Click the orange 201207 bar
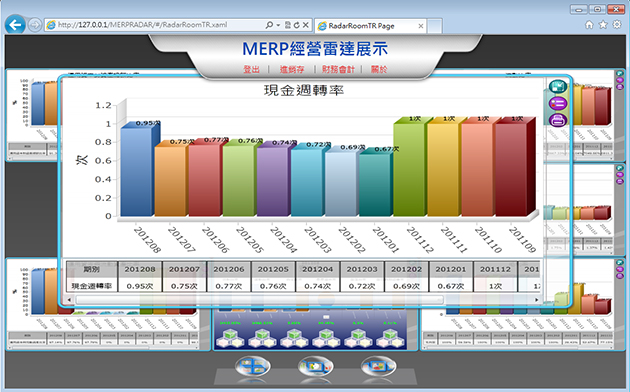 pyautogui.click(x=171, y=181)
